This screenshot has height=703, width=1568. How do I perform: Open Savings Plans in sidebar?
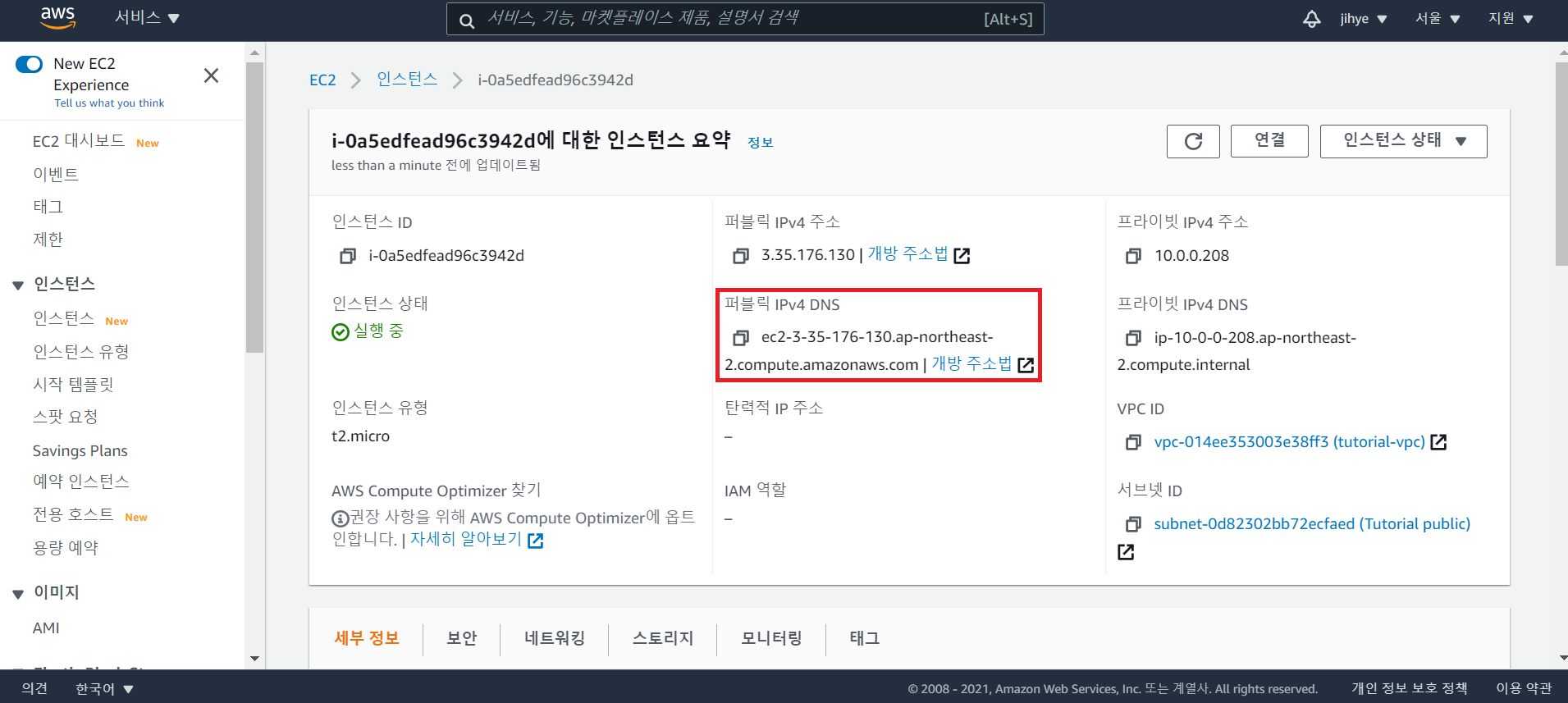click(x=80, y=451)
